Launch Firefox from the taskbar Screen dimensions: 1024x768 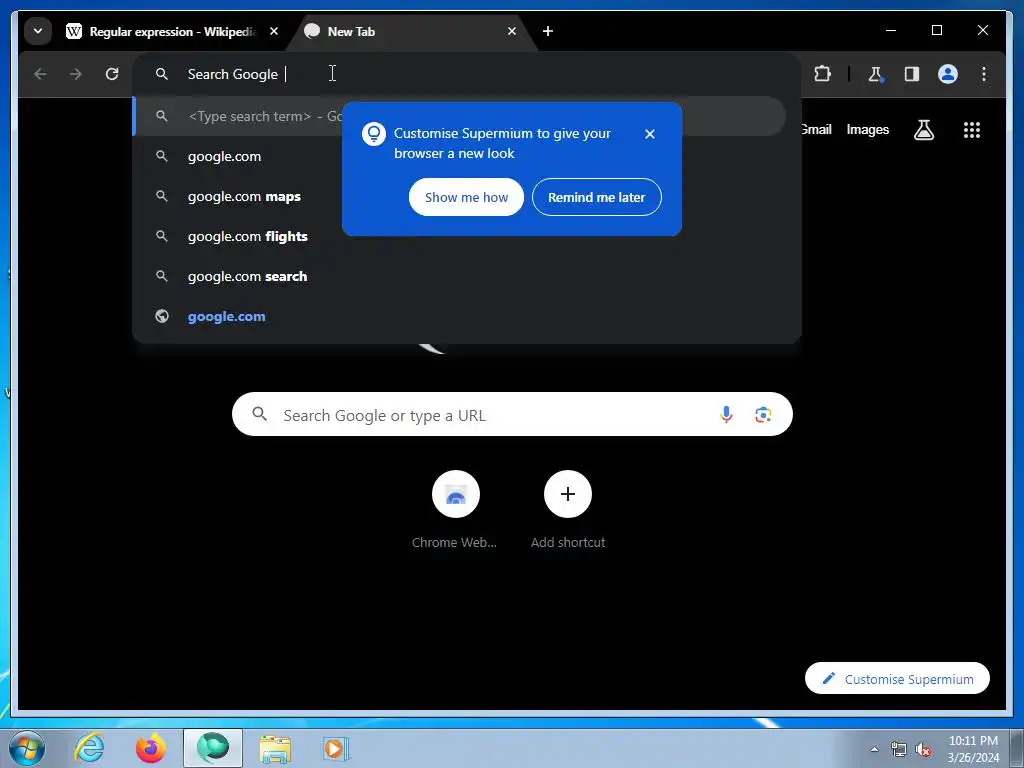click(x=151, y=748)
